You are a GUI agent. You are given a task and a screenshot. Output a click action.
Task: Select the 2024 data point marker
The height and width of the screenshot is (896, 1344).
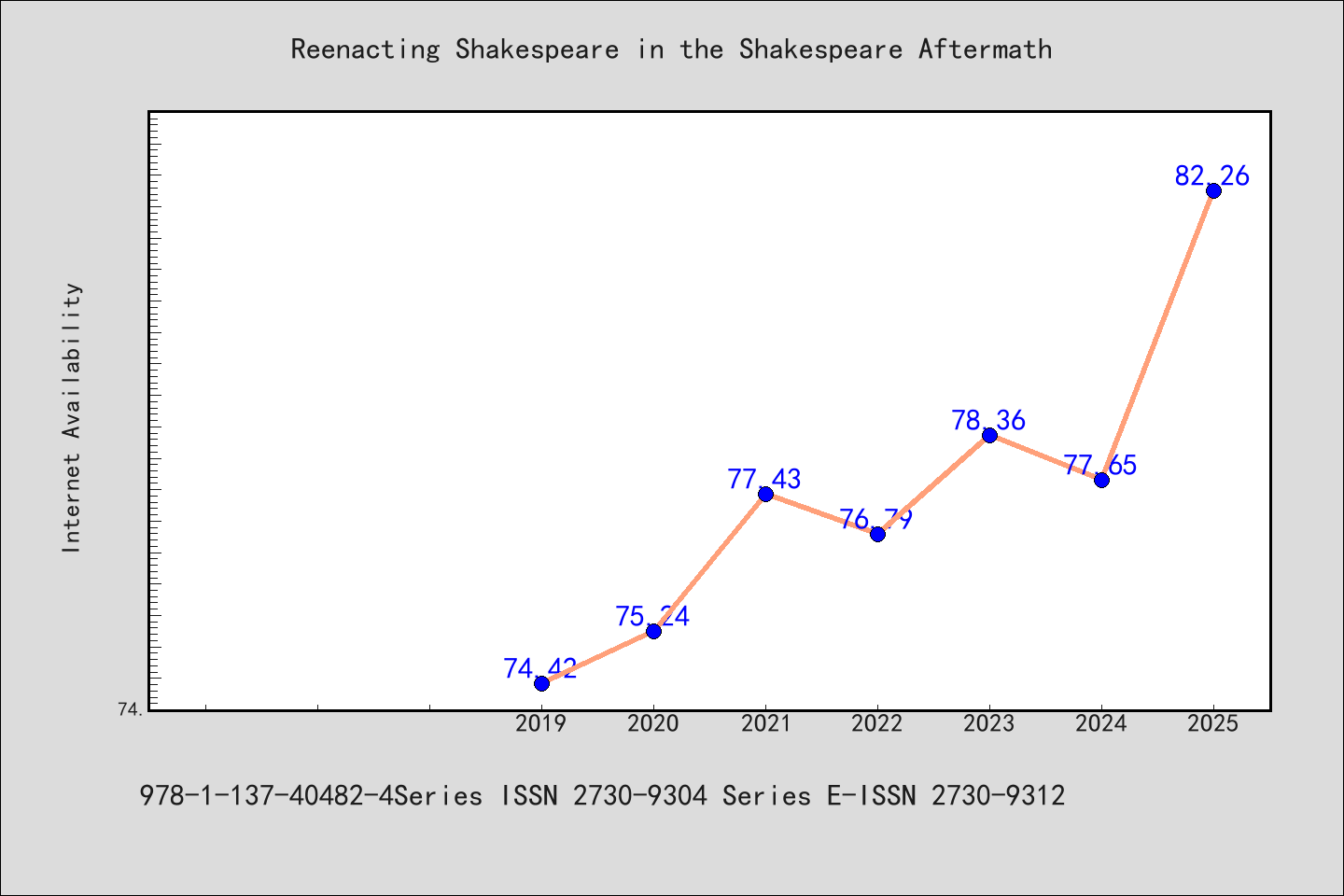coord(1101,480)
